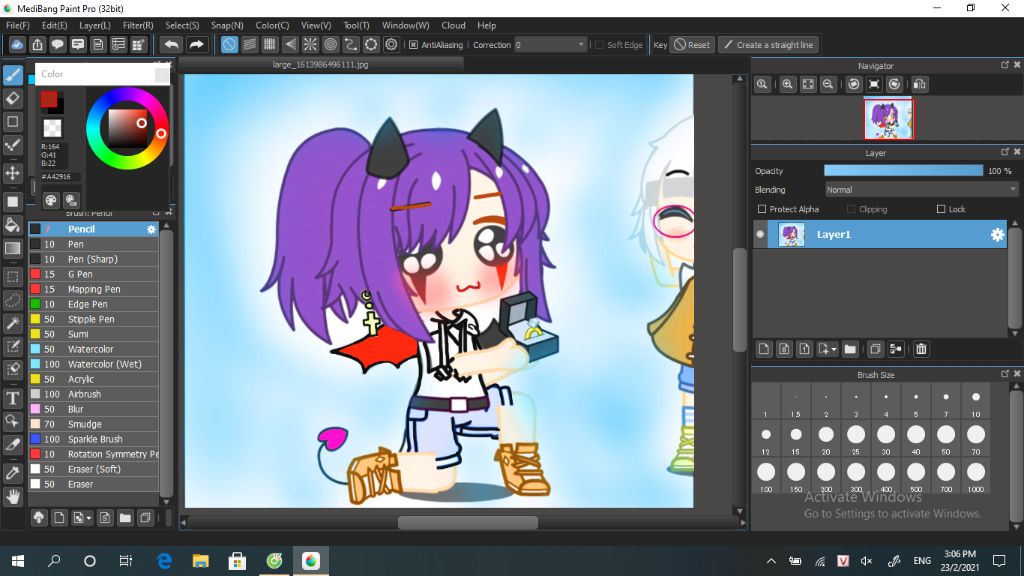The height and width of the screenshot is (576, 1024).
Task: Select the Bucket fill tool
Action: point(12,225)
